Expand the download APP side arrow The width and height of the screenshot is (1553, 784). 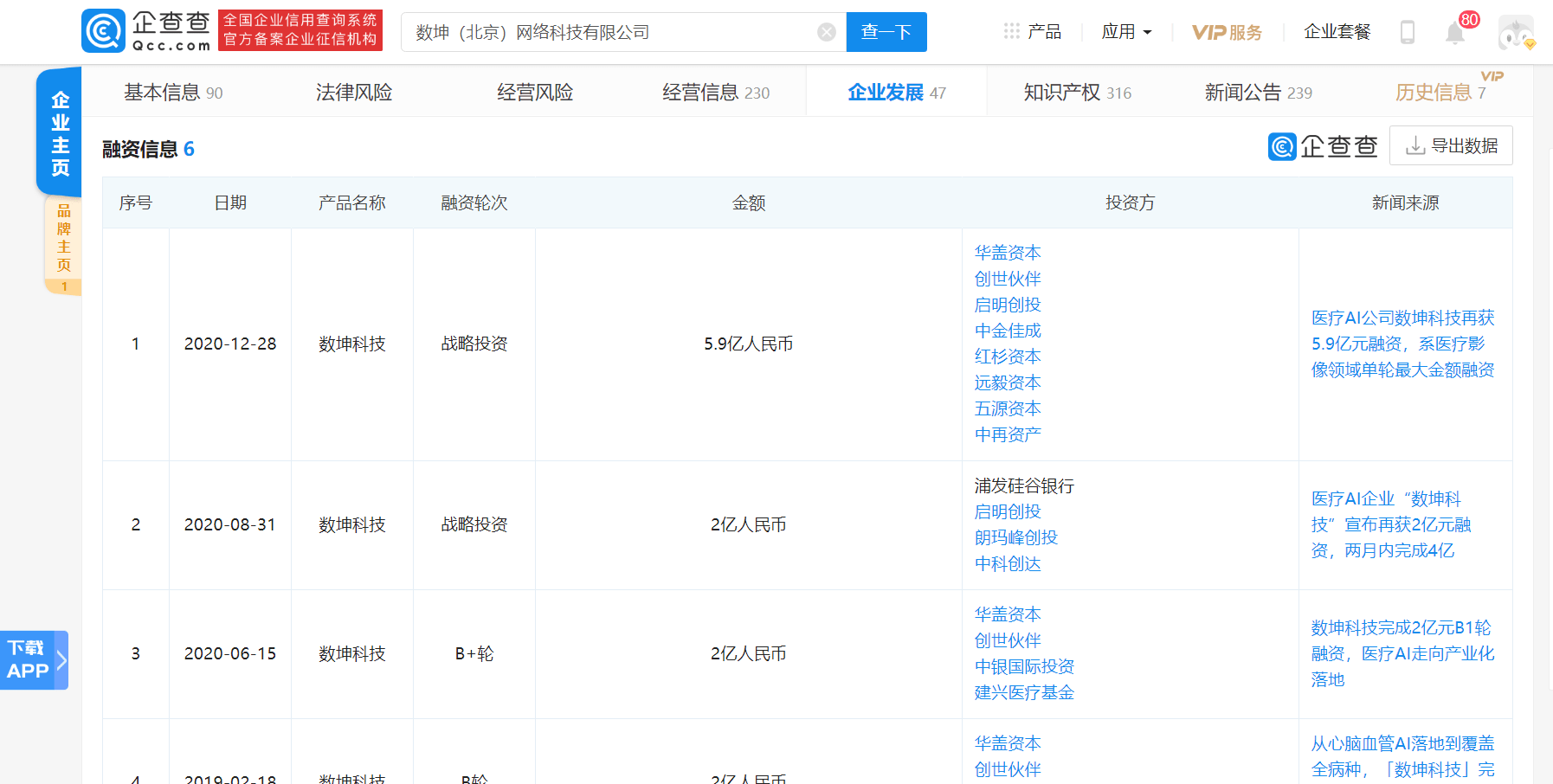(61, 660)
